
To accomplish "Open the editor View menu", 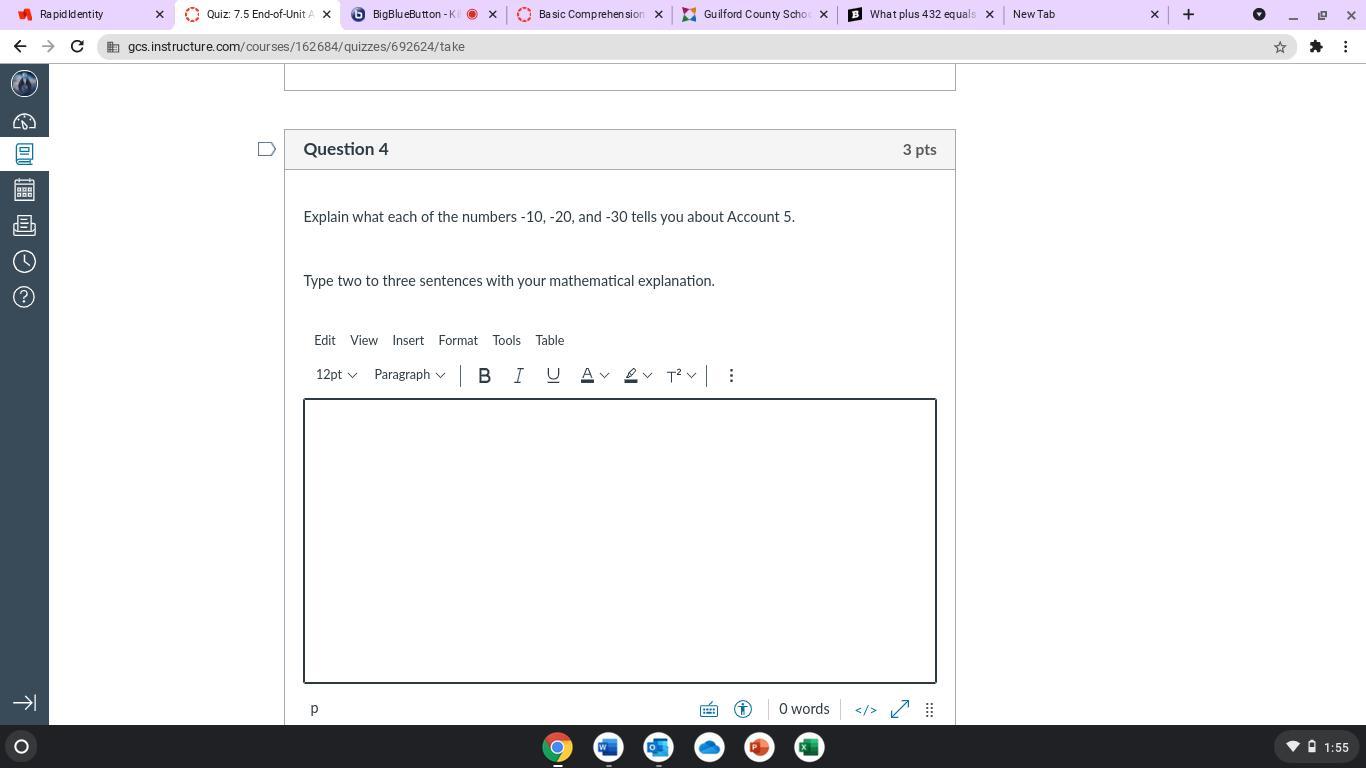I will [364, 340].
